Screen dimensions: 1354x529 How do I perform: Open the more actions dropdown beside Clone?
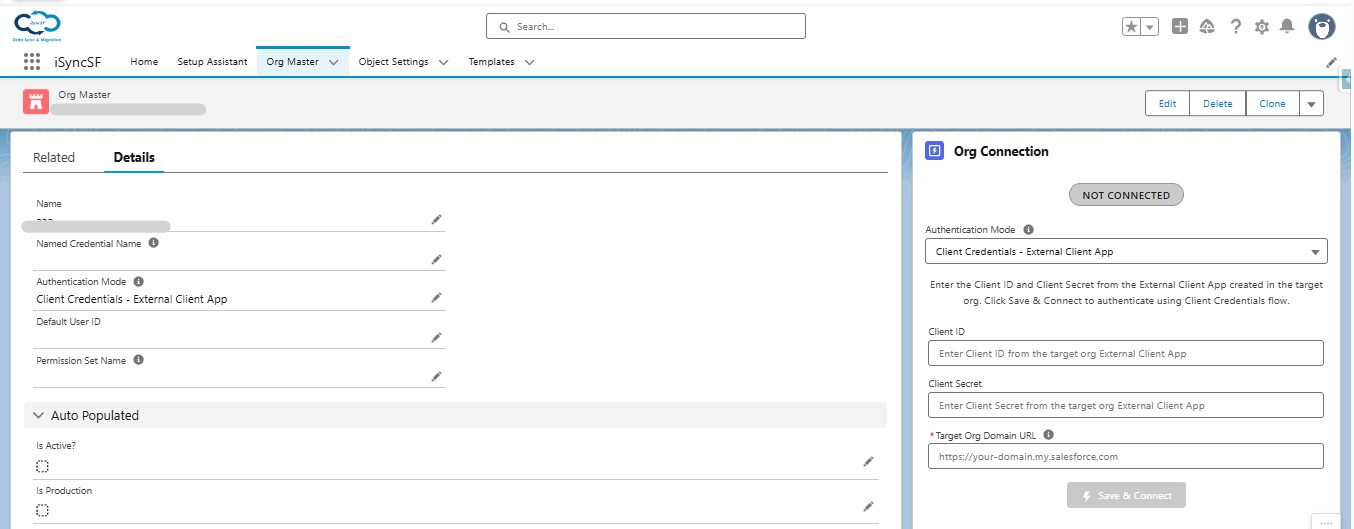pyautogui.click(x=1311, y=104)
